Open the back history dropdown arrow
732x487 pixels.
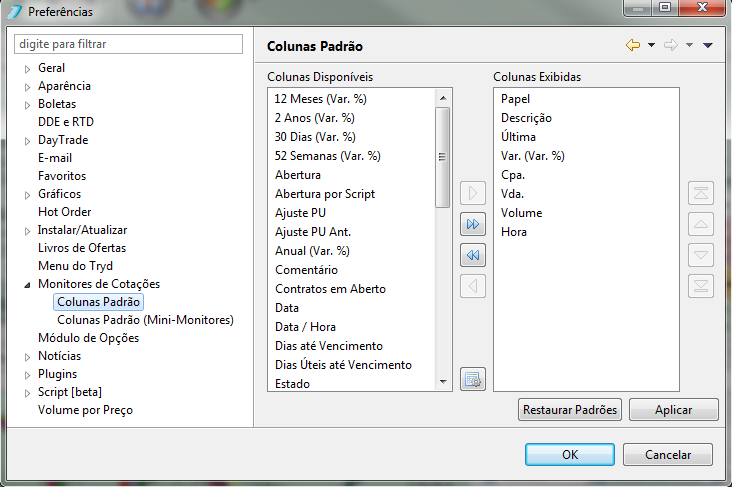click(651, 45)
